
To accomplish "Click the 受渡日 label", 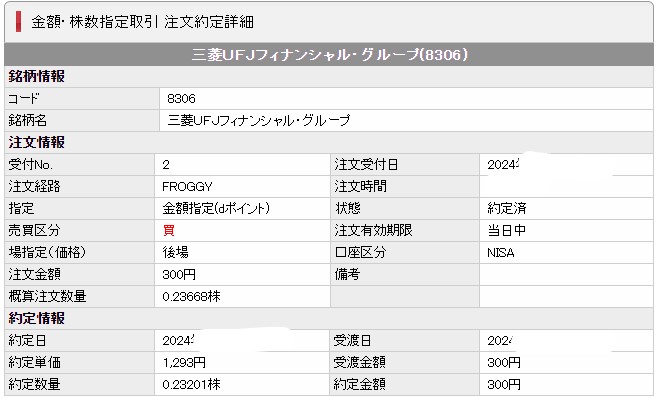I will [x=352, y=340].
